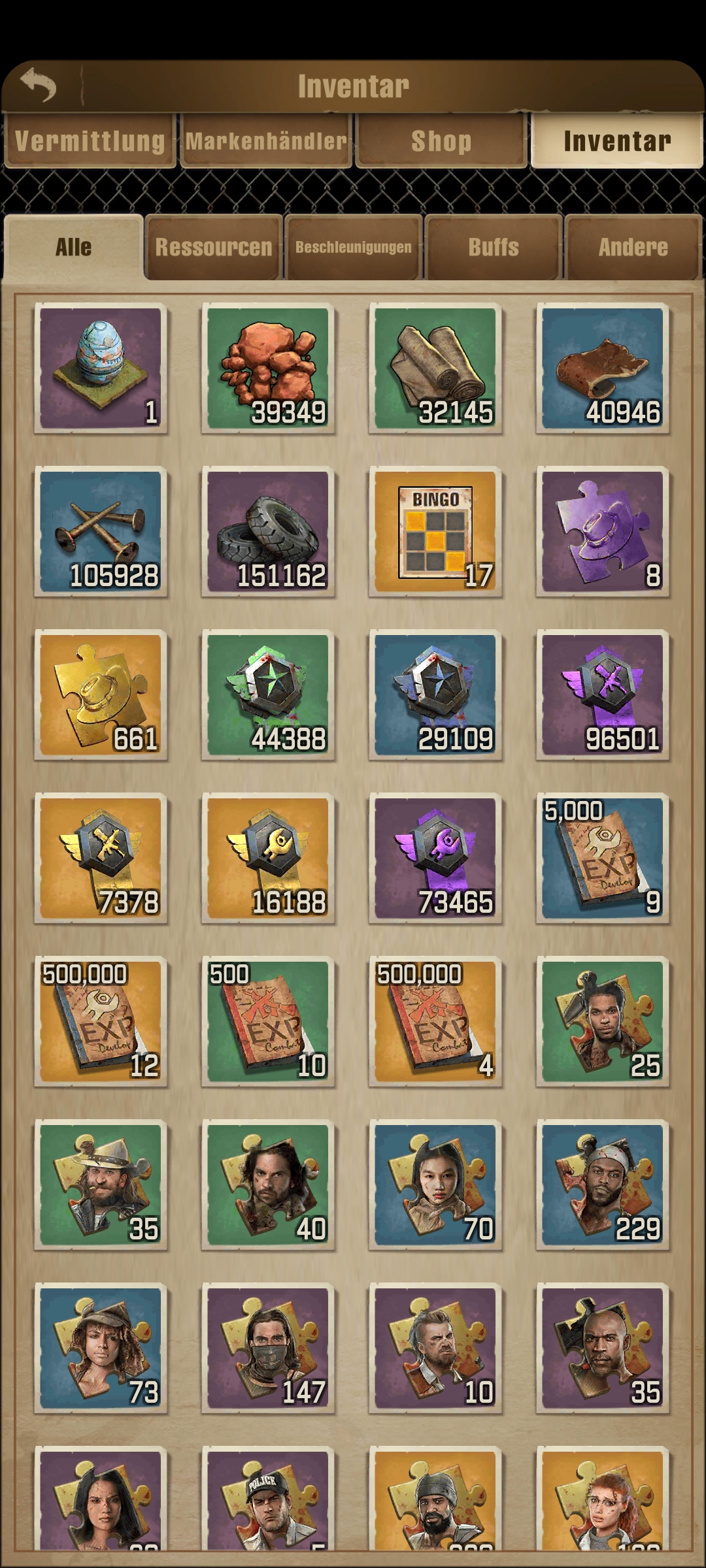Tap the cloth rolls resource 32145
Viewport: 706px width, 1568px height.
[435, 368]
